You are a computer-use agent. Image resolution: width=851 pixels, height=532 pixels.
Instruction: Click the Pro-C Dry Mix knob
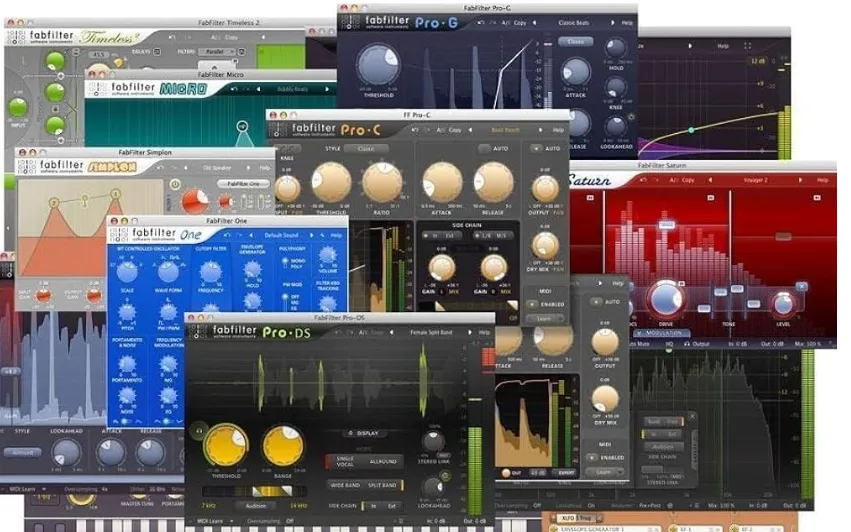coord(544,245)
